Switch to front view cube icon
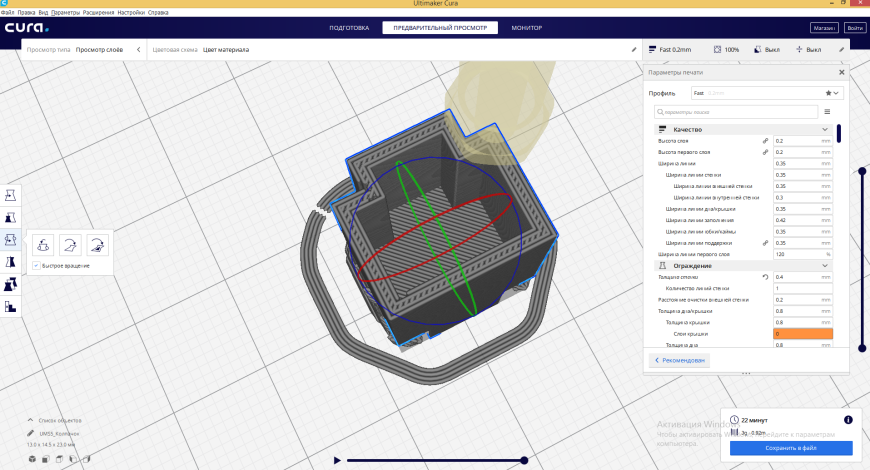Screen dimensions: 870x470 tap(46, 459)
